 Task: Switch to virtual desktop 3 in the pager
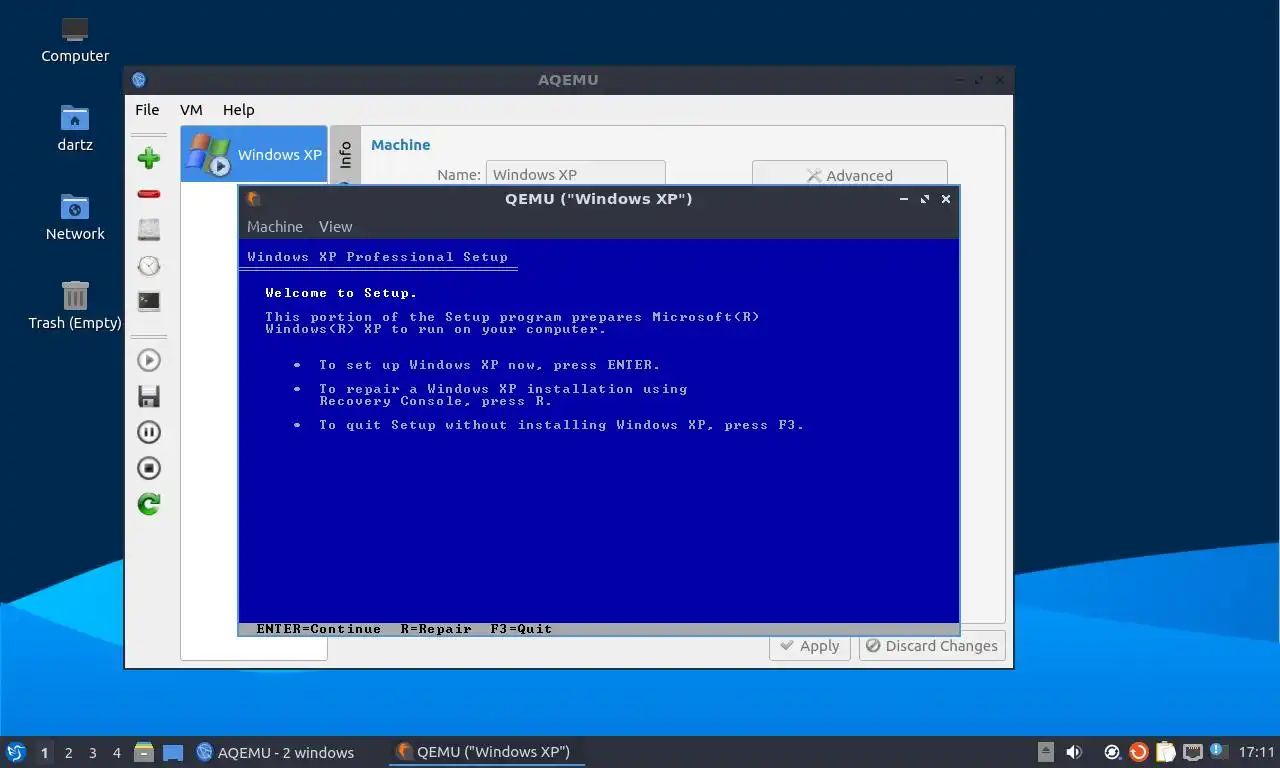pyautogui.click(x=92, y=753)
